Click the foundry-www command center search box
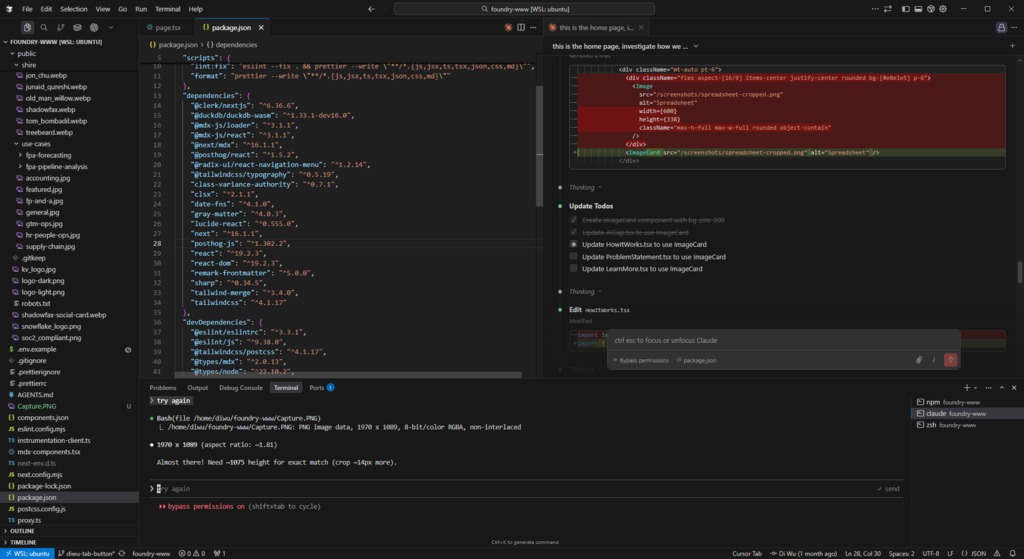The width and height of the screenshot is (1024, 559). pyautogui.click(x=524, y=9)
